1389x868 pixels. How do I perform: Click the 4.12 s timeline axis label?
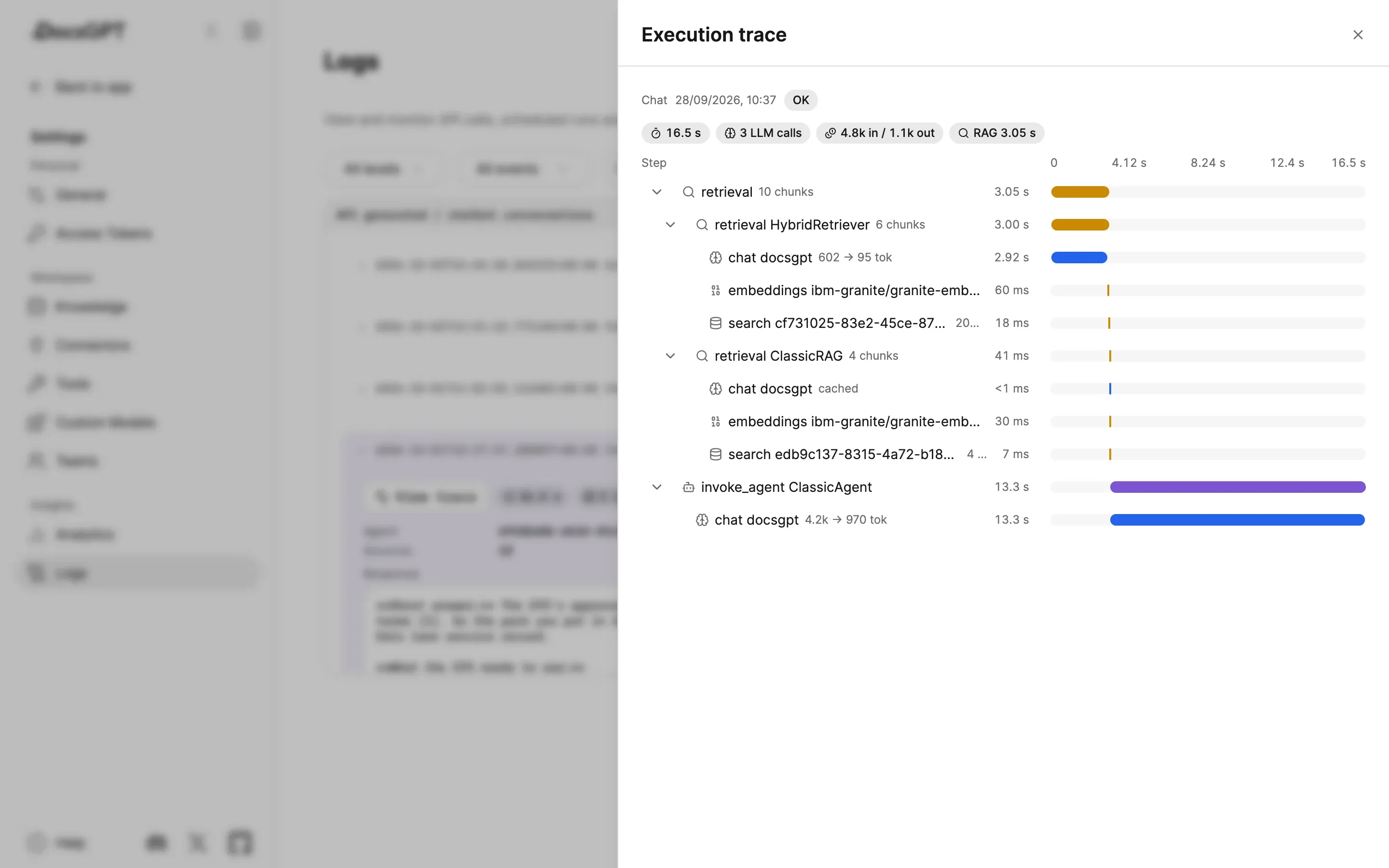[1129, 163]
